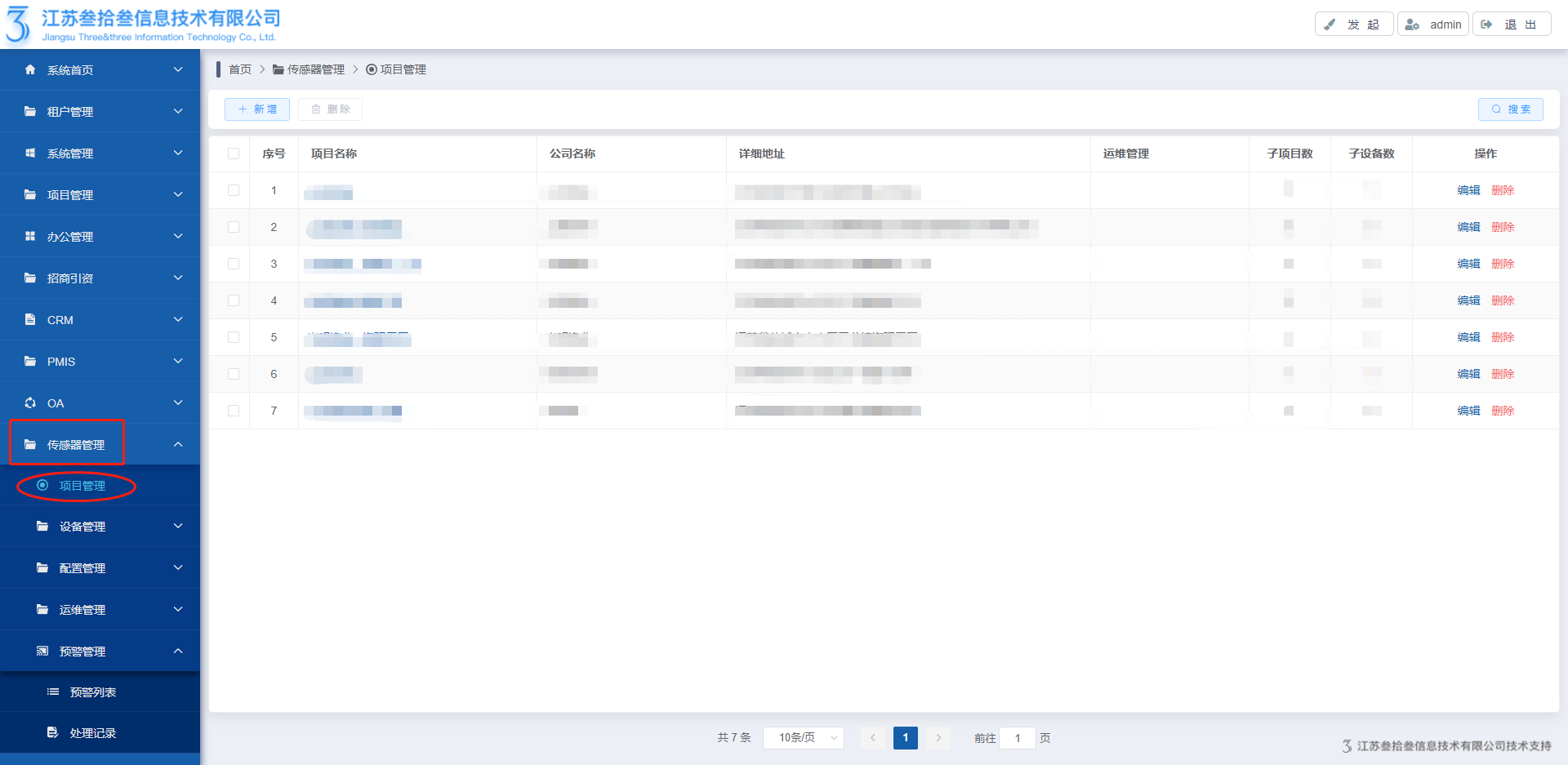Click the Windows-style icon beside 系统管理
This screenshot has height=765, width=1568.
click(x=30, y=153)
